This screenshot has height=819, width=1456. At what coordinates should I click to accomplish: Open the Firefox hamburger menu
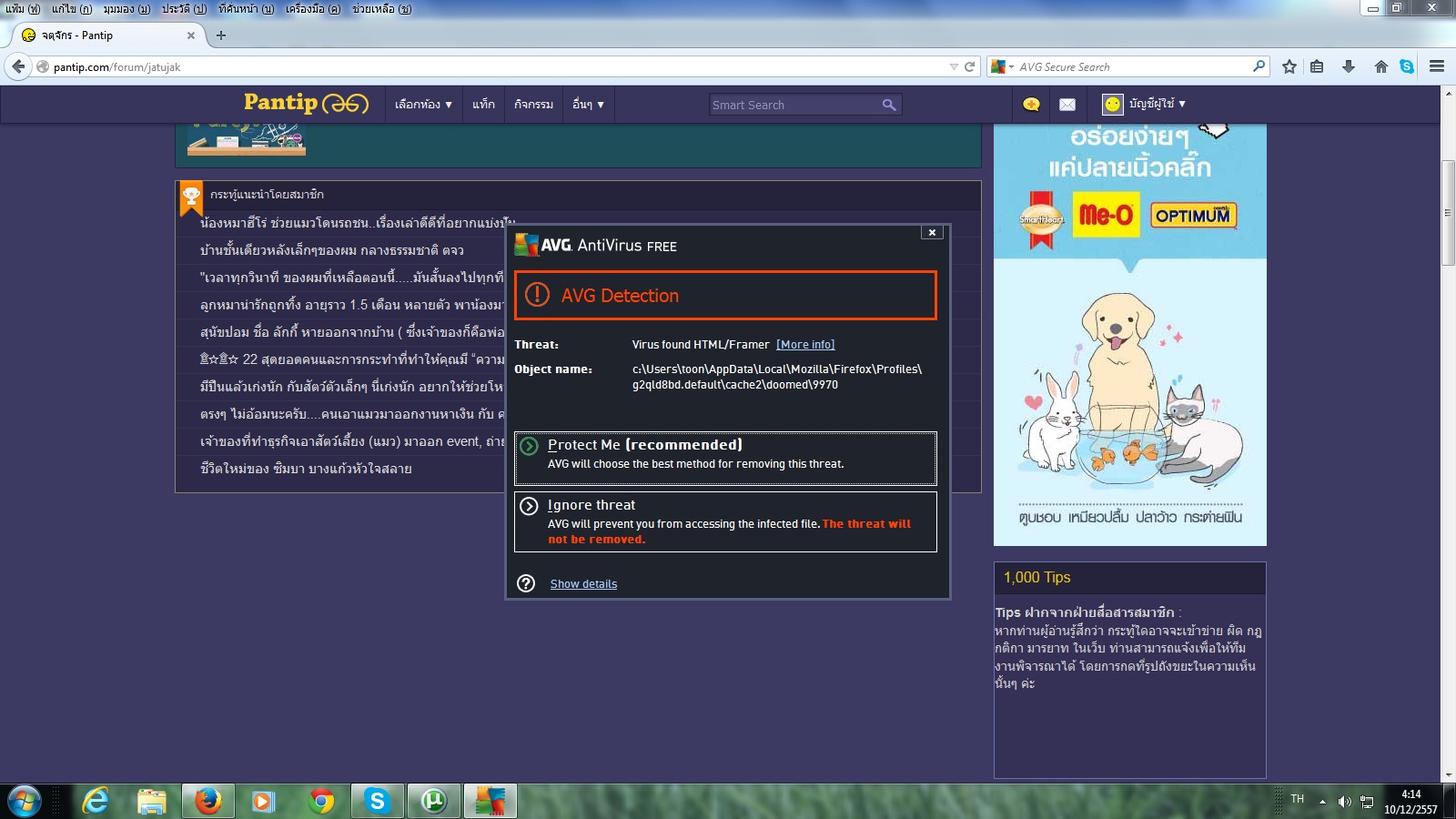(1437, 66)
